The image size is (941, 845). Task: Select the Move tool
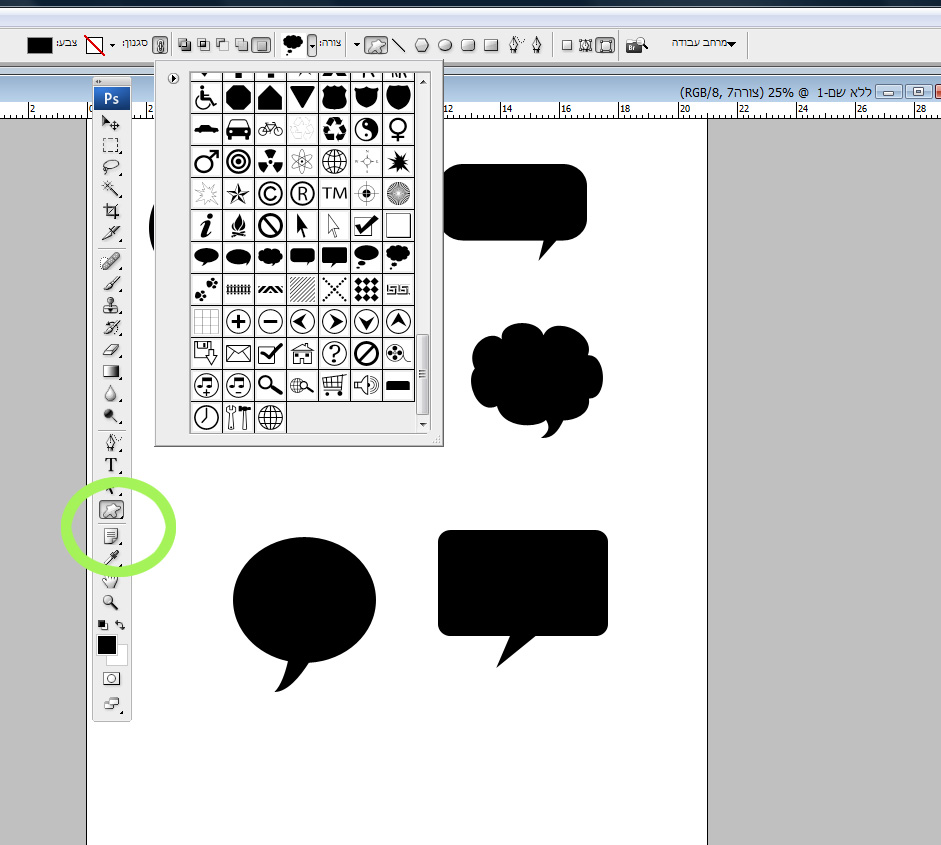tap(111, 124)
